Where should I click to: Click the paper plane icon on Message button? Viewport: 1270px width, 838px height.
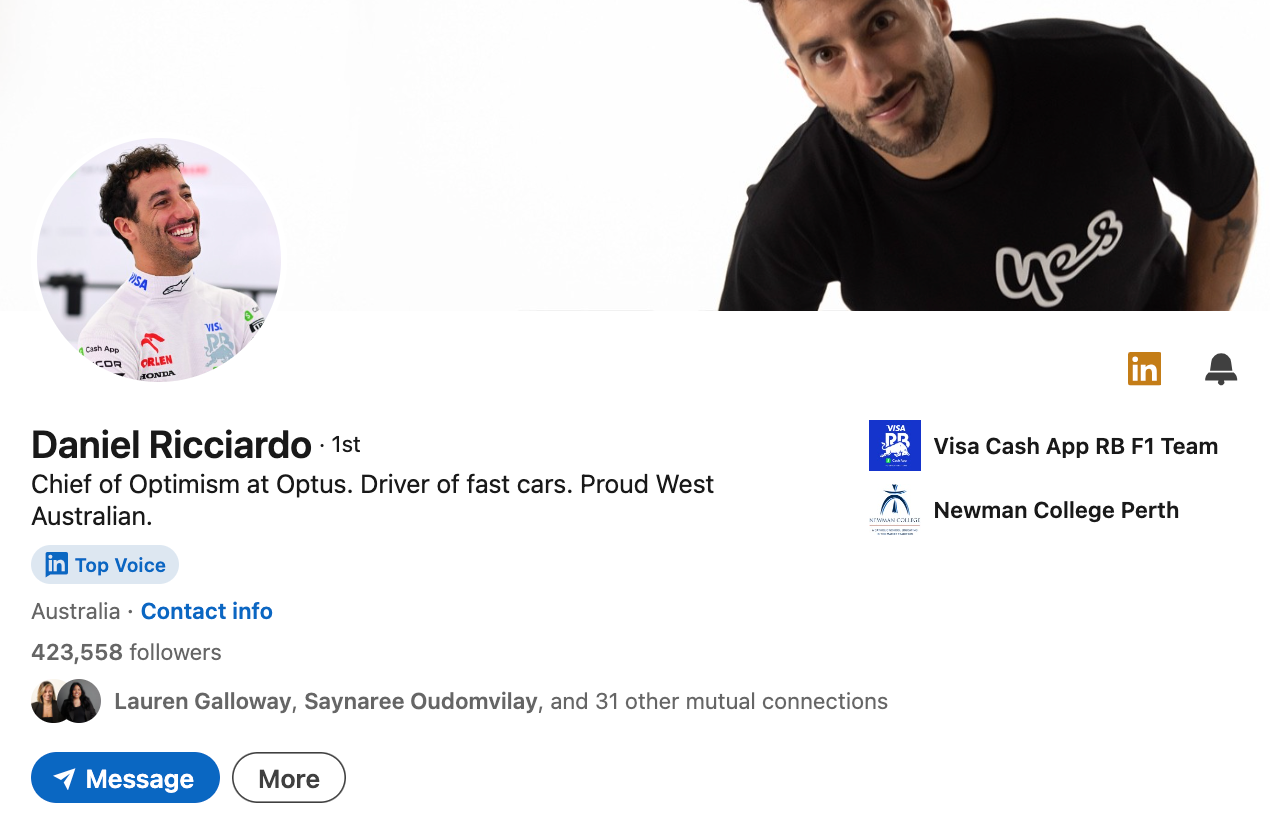(65, 779)
